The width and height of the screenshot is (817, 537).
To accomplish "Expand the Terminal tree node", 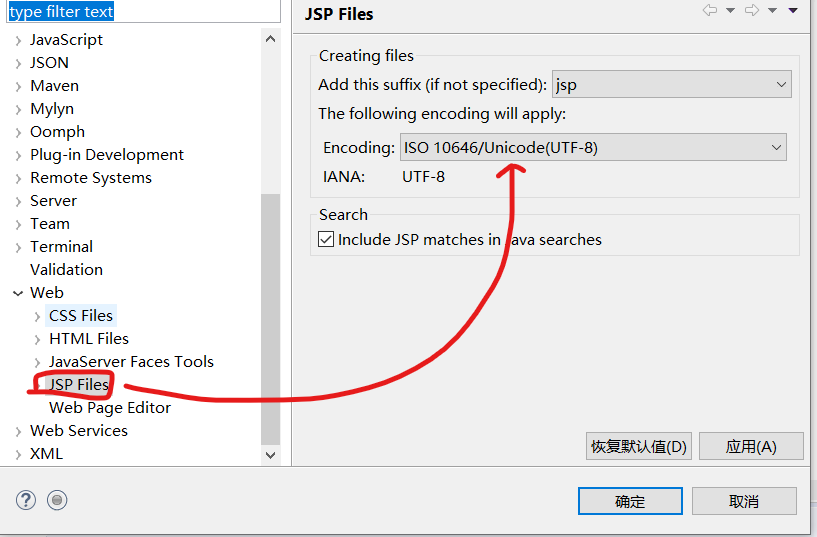I will pos(18,247).
